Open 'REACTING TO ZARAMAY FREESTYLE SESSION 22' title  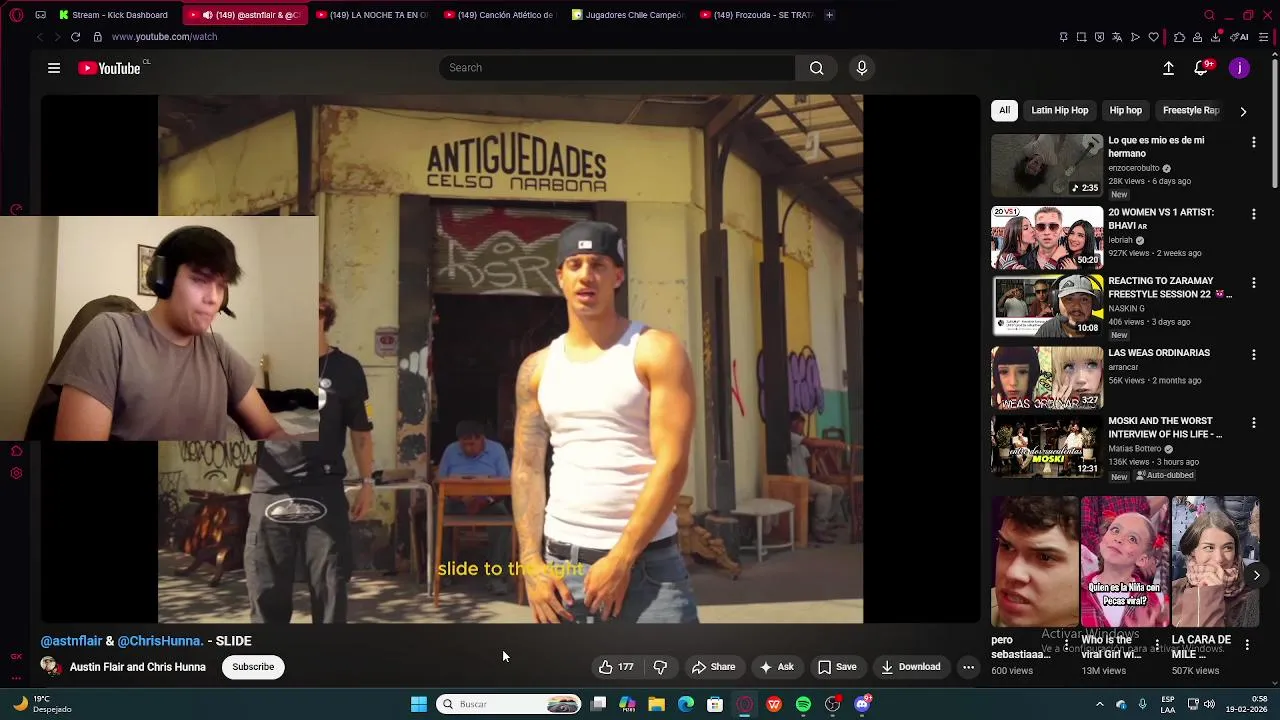coord(1169,288)
